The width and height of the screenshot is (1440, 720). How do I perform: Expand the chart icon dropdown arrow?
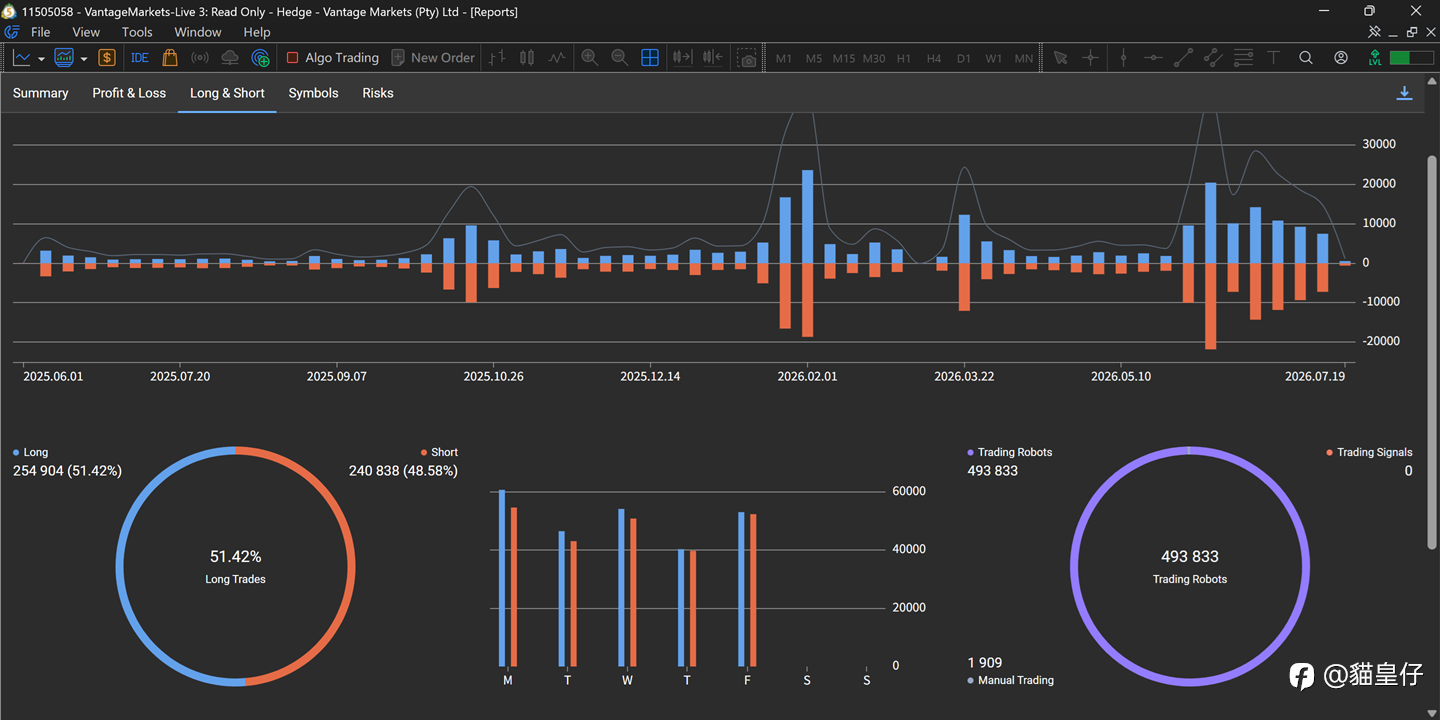point(41,59)
